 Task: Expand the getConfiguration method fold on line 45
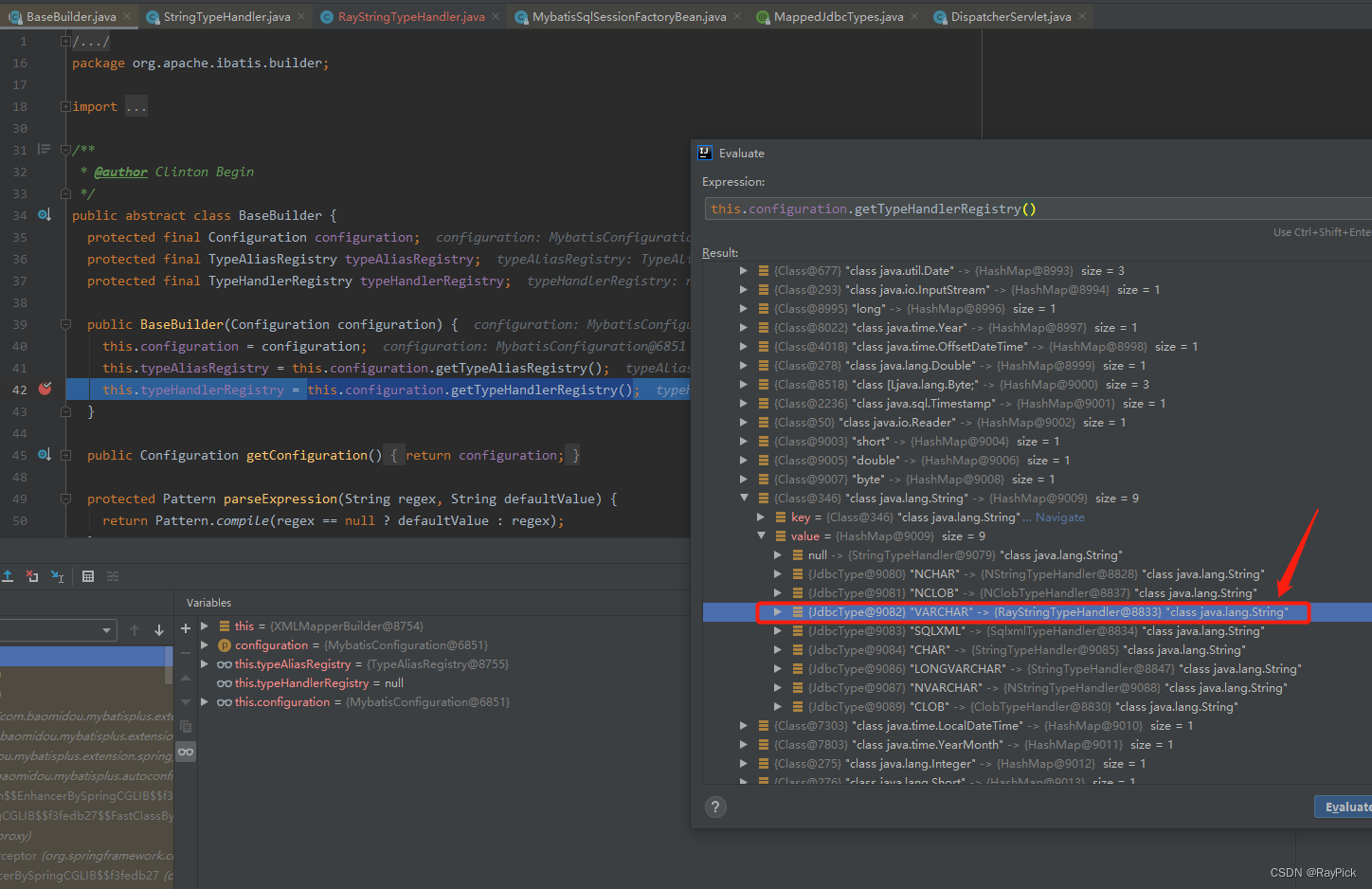tap(65, 455)
